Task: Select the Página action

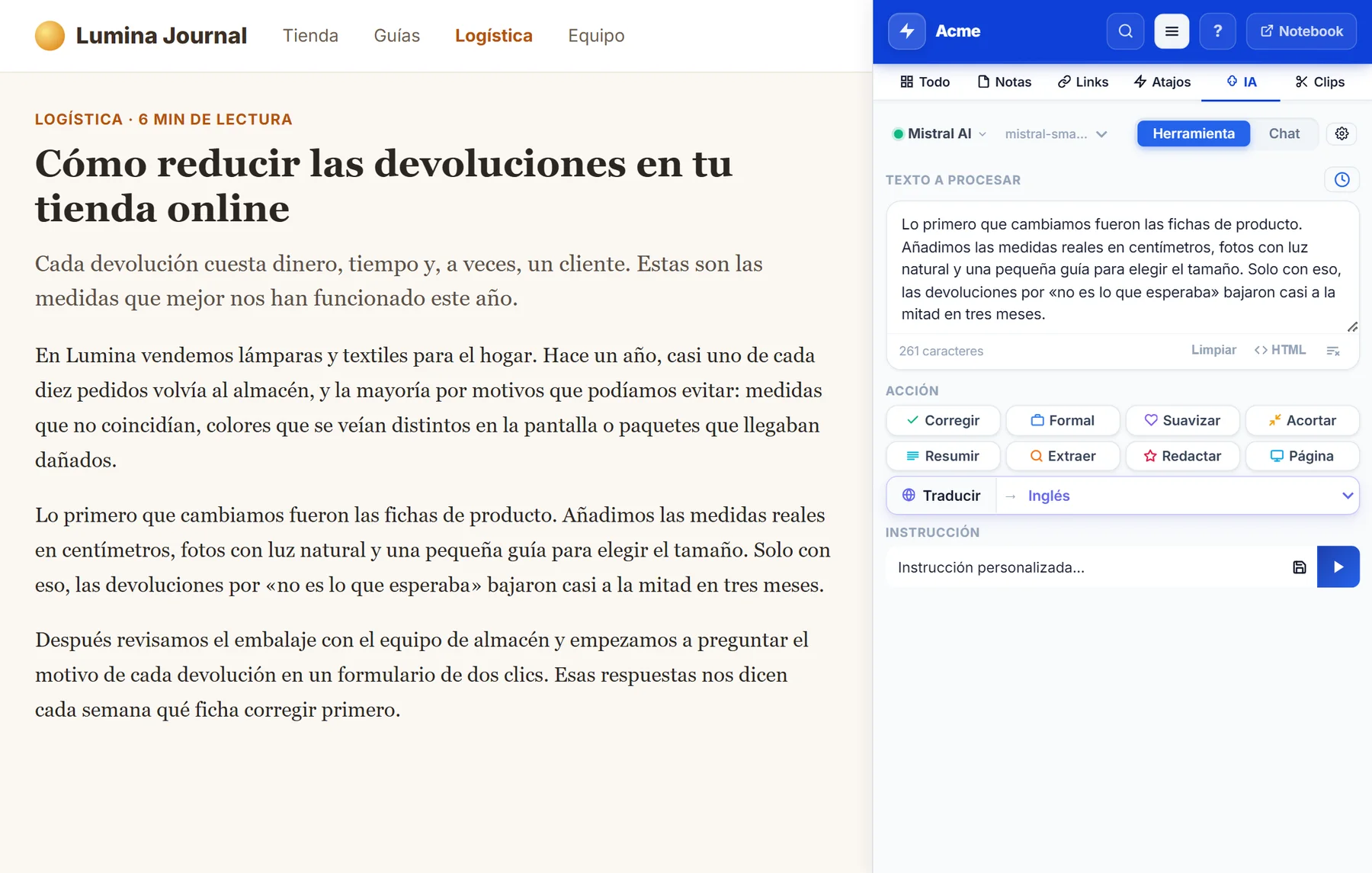Action: tap(1302, 456)
